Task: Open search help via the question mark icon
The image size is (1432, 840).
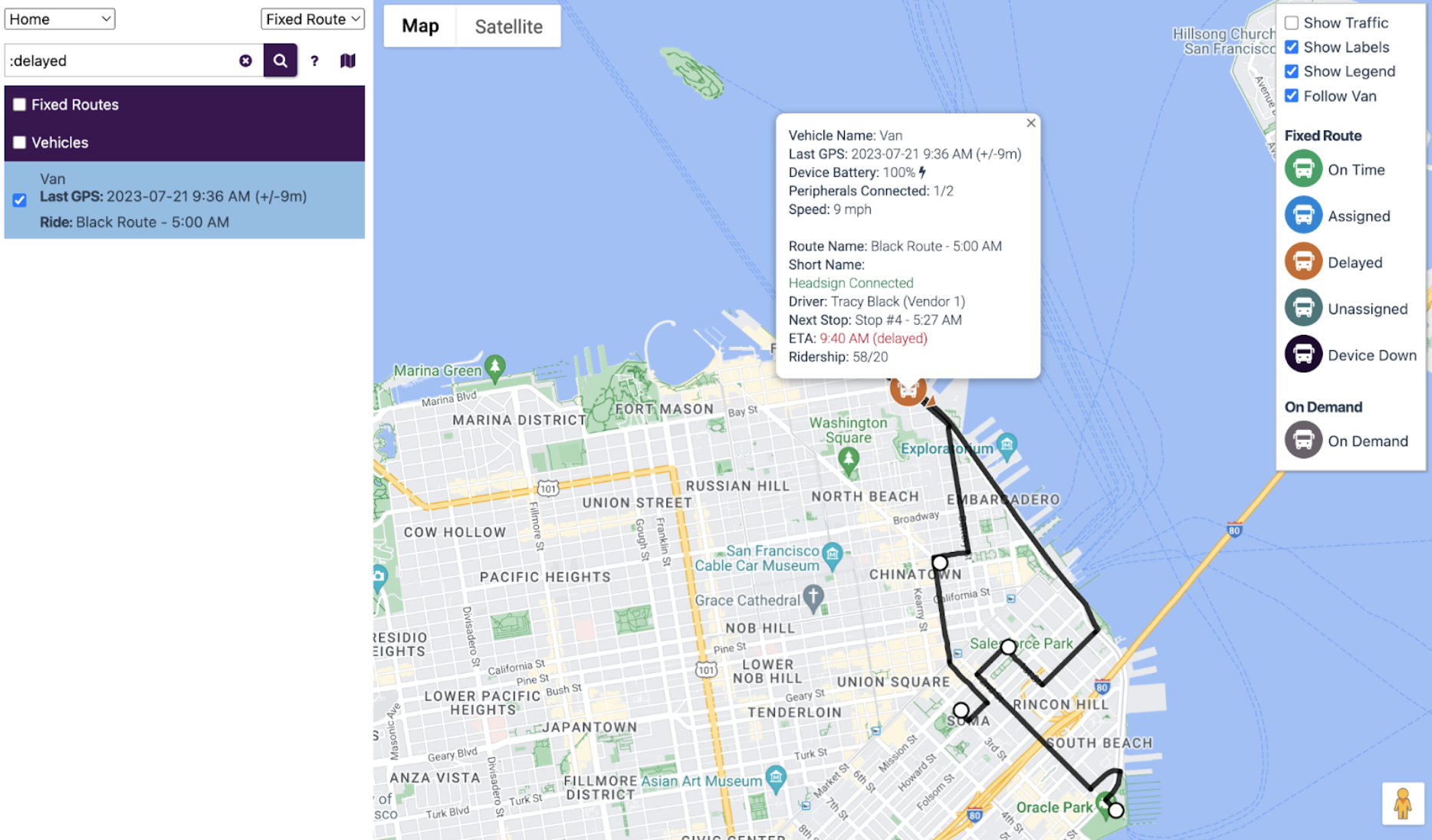Action: (x=314, y=61)
